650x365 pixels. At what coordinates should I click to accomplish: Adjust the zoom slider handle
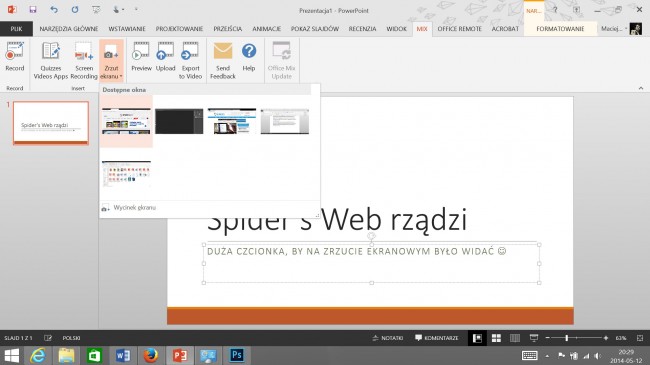pos(567,338)
